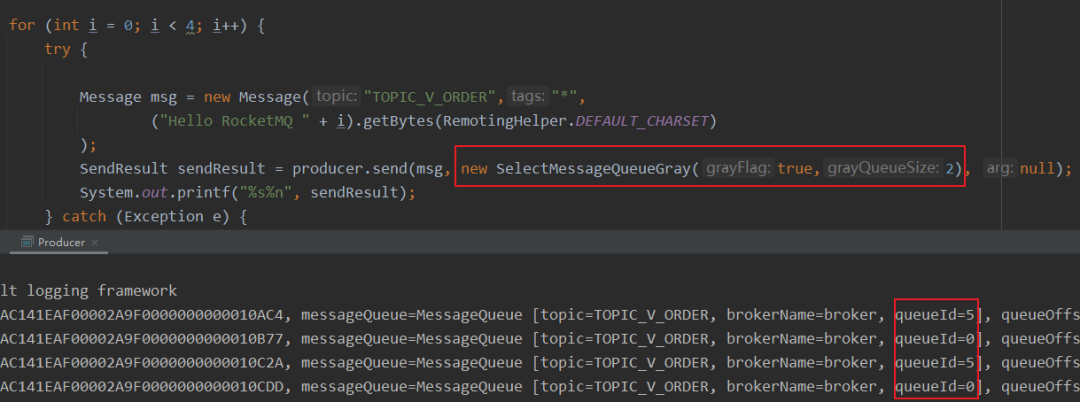Click the "tags:" parameter hint
This screenshot has width=1080, height=402.
(x=528, y=96)
